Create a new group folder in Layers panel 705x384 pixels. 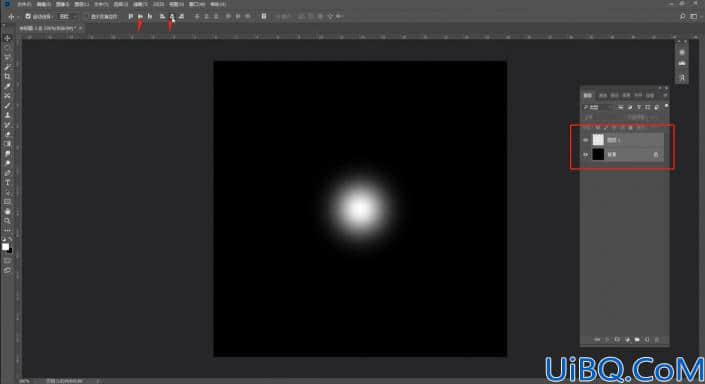coord(637,339)
